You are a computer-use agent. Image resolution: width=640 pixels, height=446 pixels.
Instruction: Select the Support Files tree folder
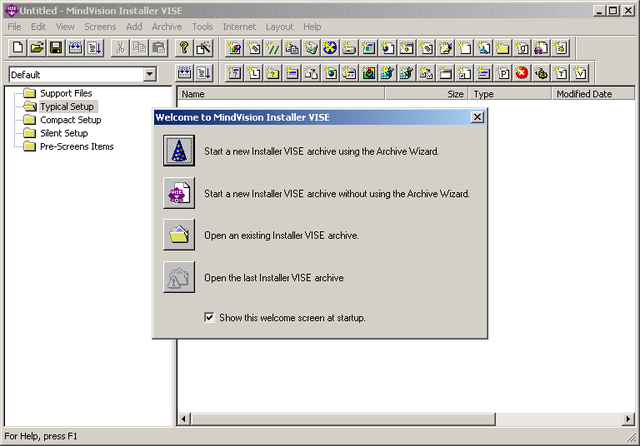coord(66,93)
